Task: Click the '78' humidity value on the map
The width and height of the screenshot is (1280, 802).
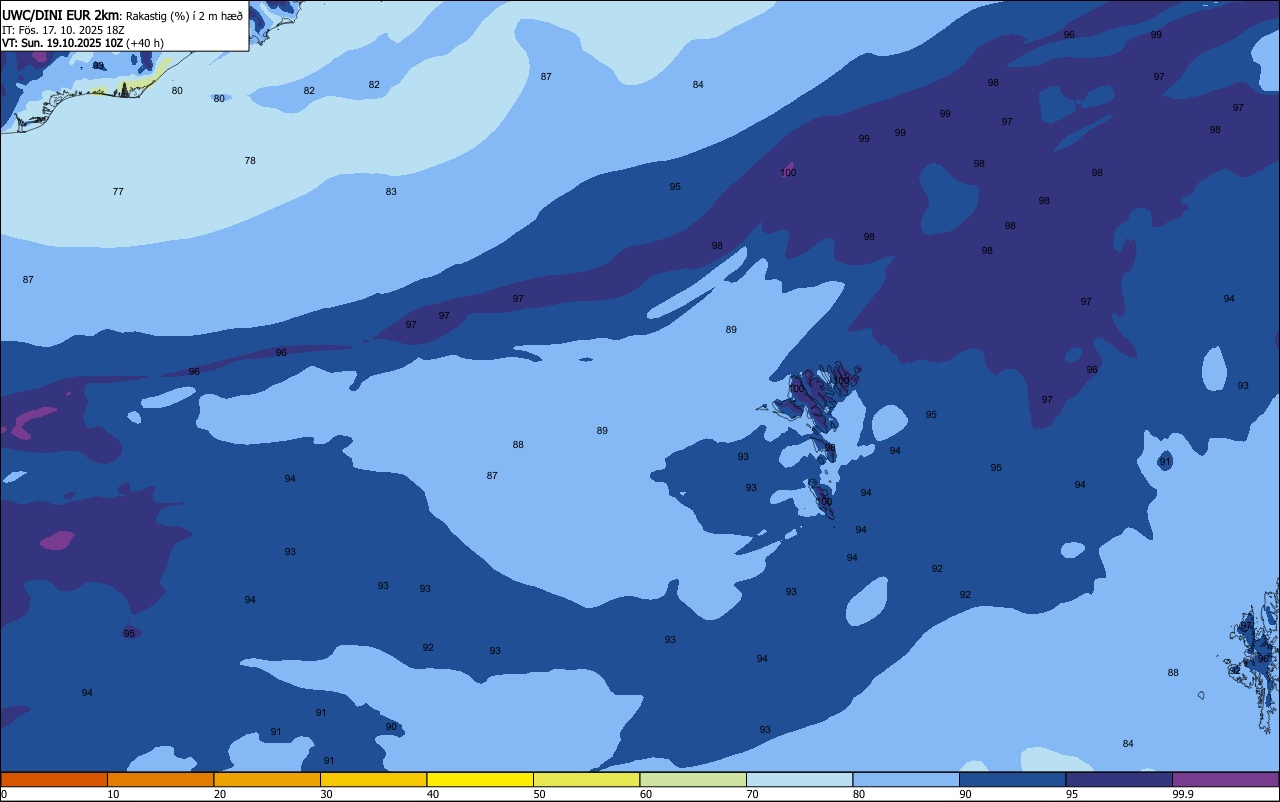Action: pyautogui.click(x=250, y=161)
